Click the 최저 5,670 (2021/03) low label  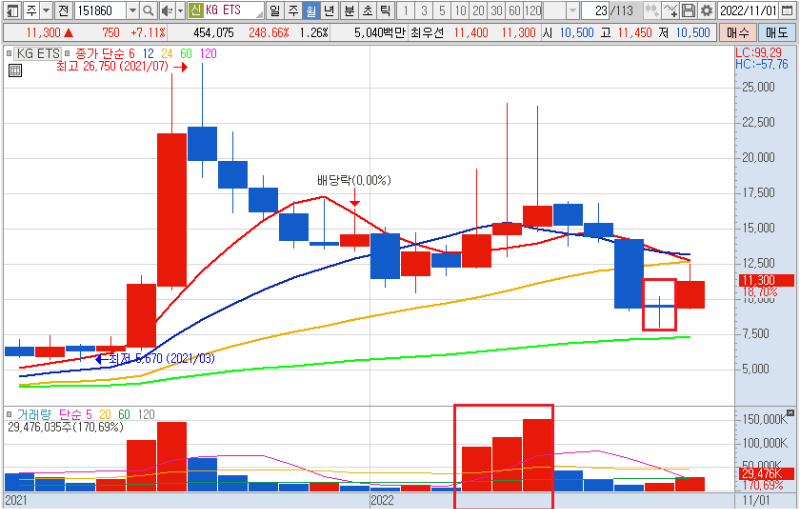[162, 359]
